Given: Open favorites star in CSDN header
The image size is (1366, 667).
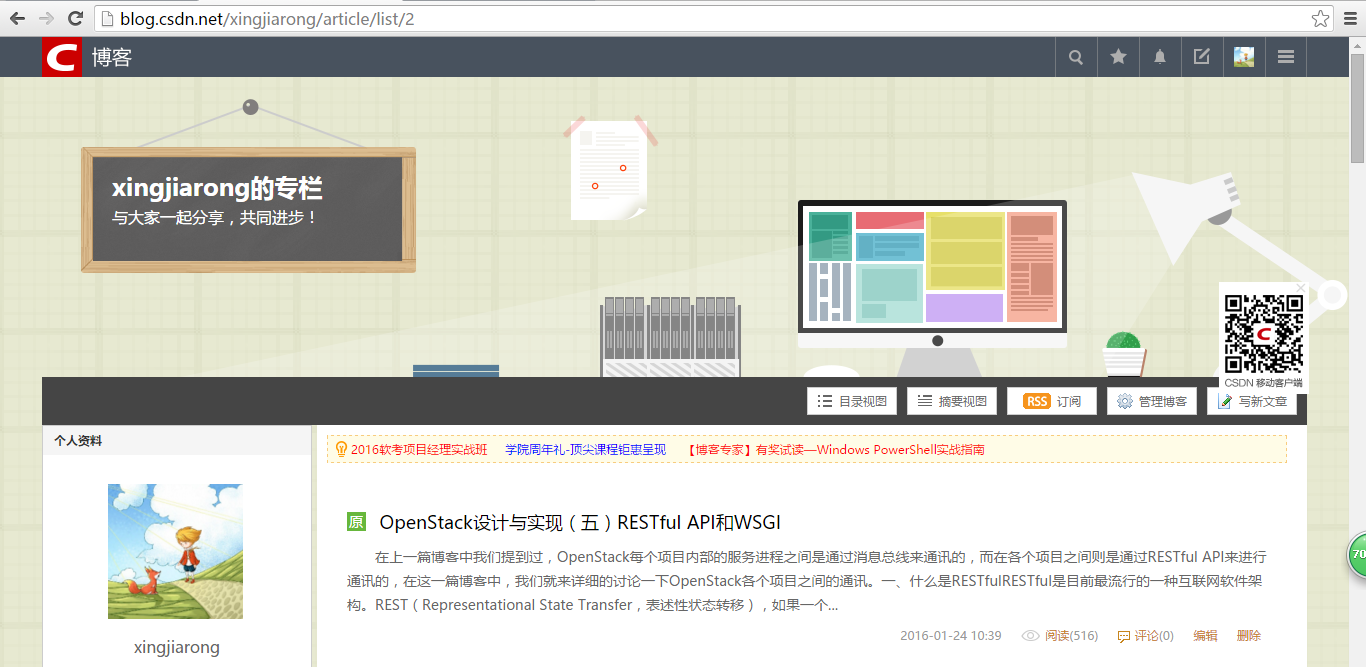Looking at the screenshot, I should (1118, 57).
